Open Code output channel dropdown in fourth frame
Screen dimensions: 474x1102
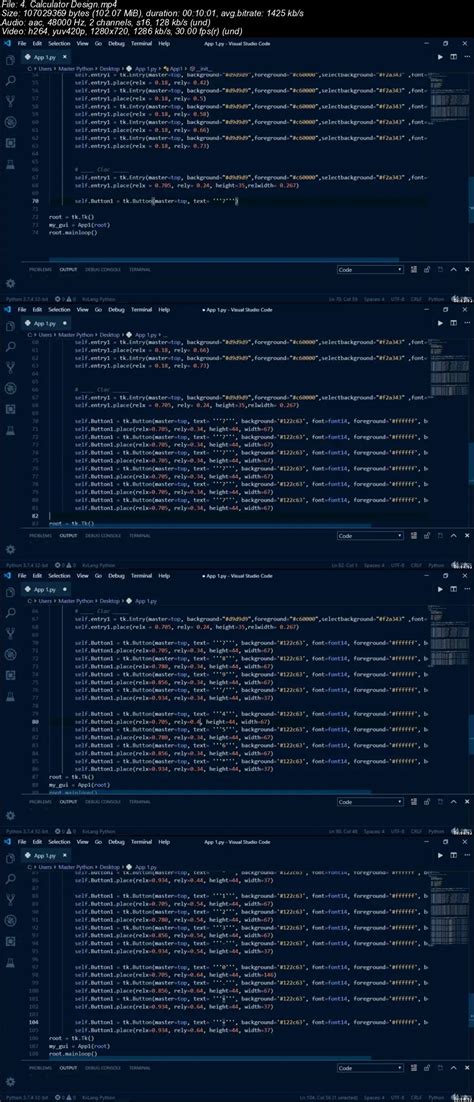(x=370, y=1068)
